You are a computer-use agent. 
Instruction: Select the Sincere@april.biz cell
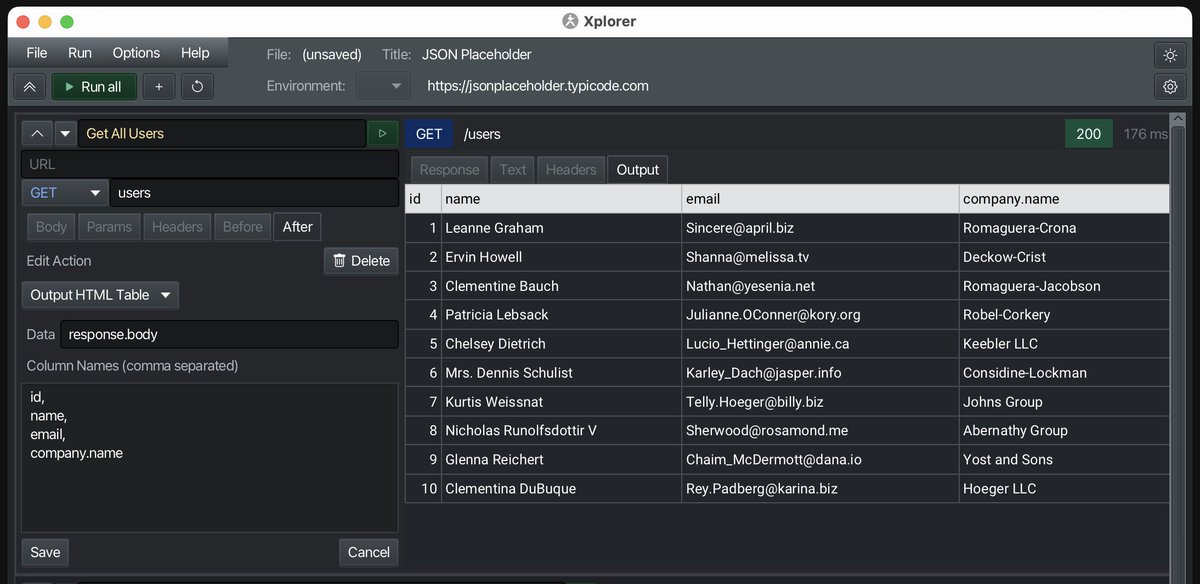point(820,228)
